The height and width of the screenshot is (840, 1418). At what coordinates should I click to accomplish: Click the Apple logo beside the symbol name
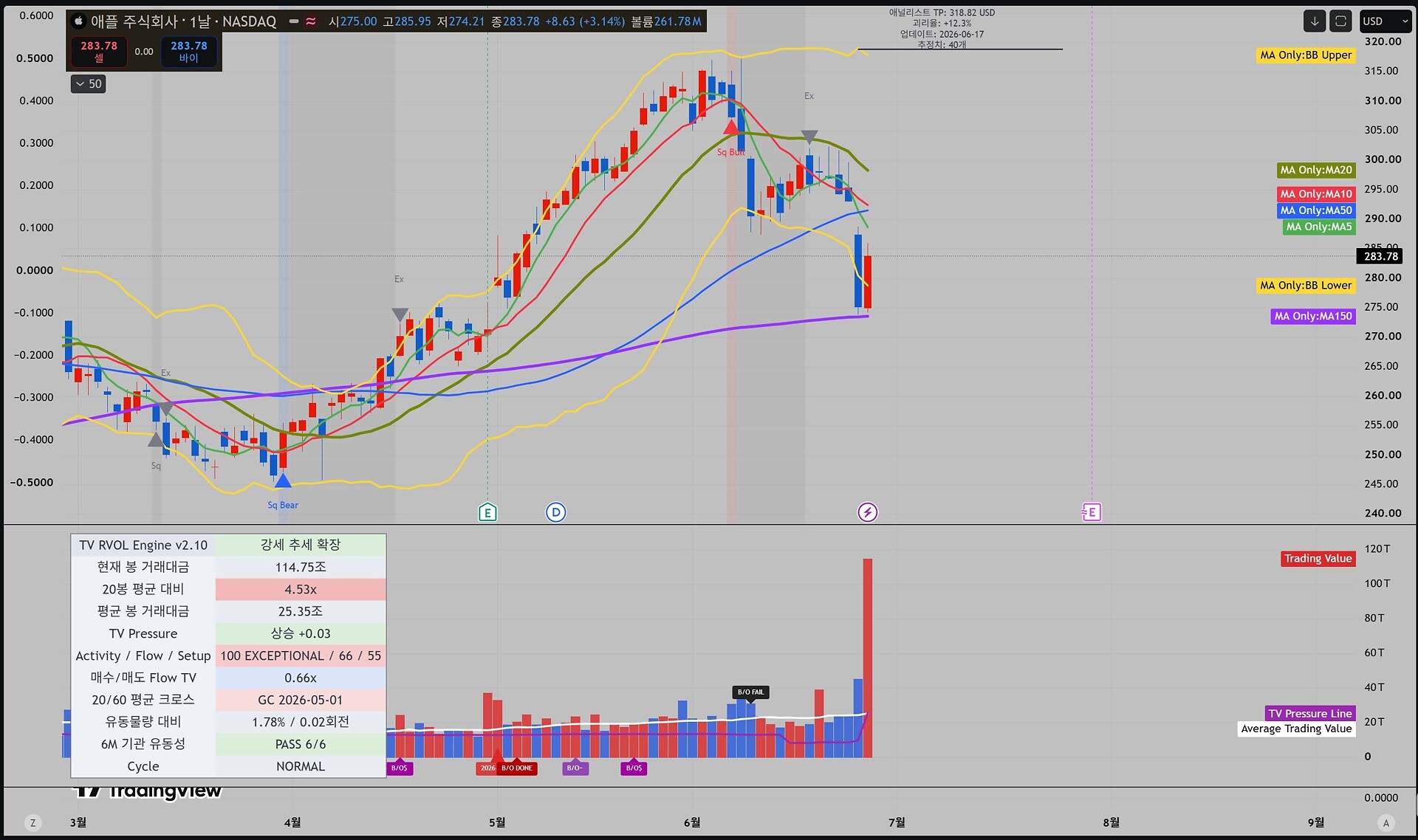(x=78, y=21)
